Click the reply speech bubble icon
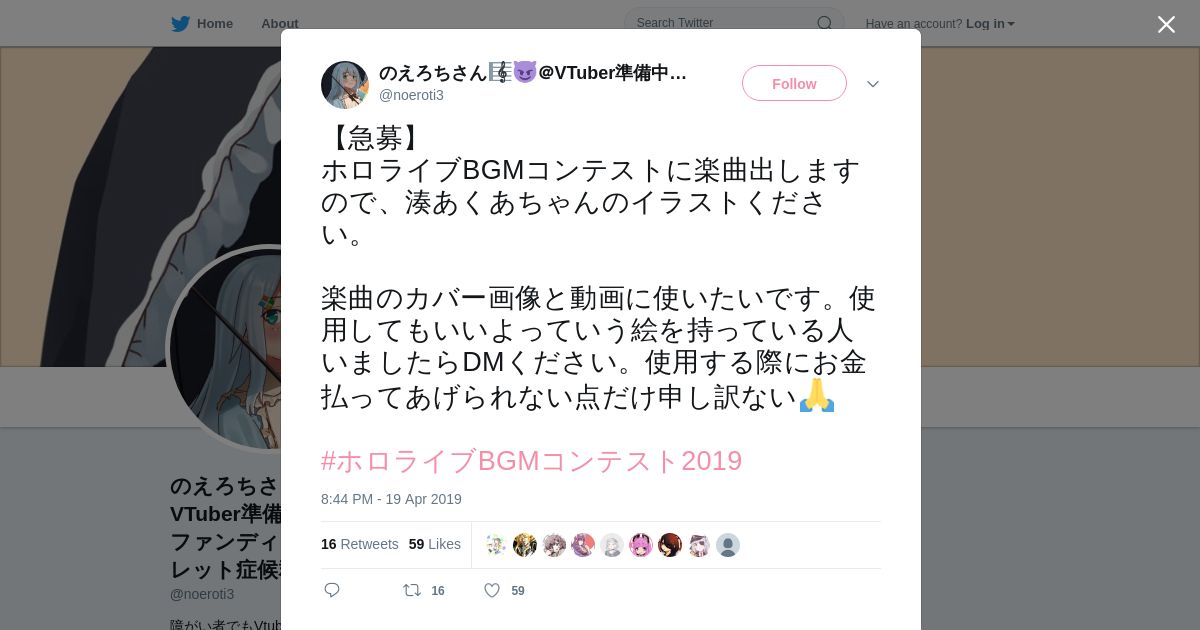Screen dimensions: 1200x630 click(x=332, y=590)
